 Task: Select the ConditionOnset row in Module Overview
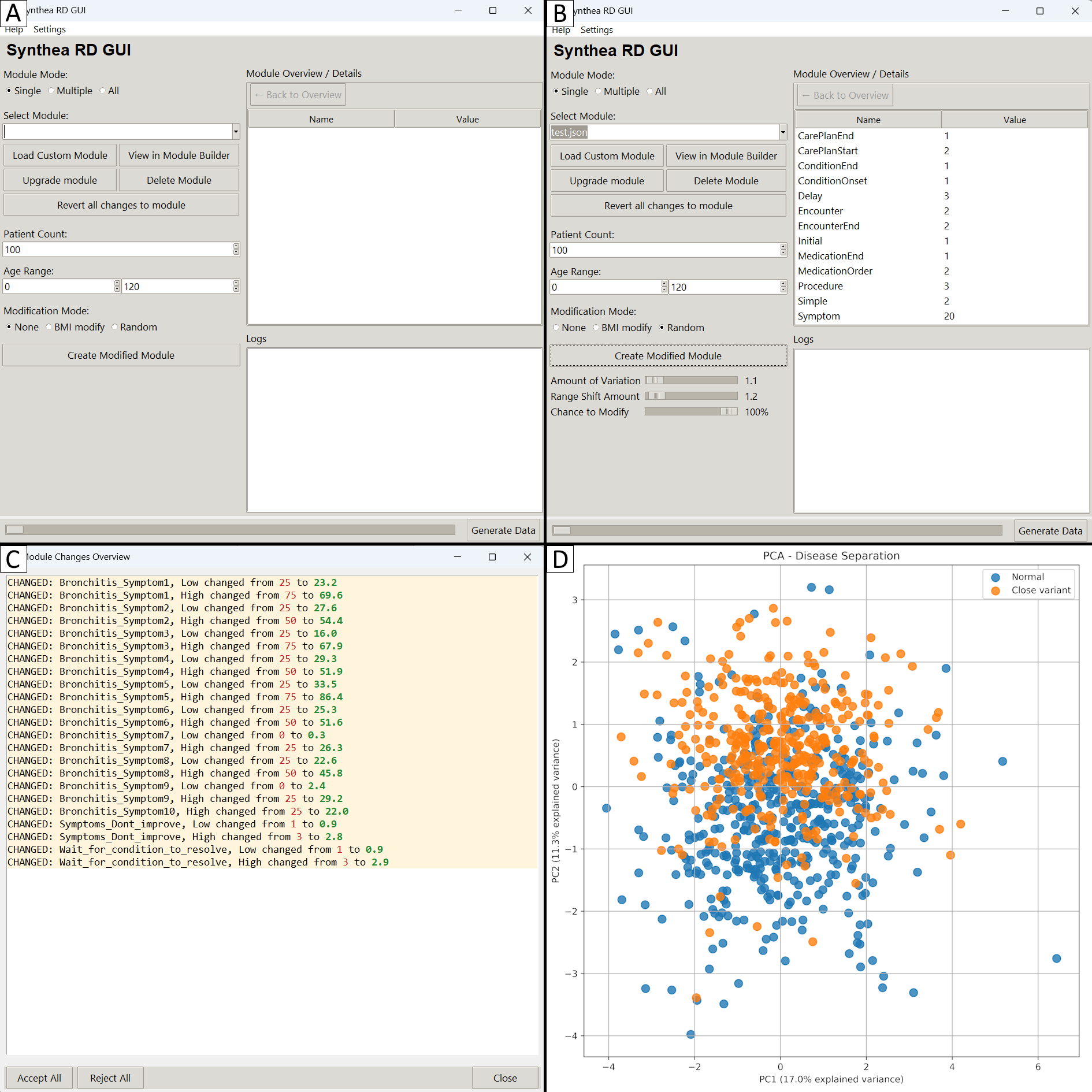pyautogui.click(x=942, y=181)
